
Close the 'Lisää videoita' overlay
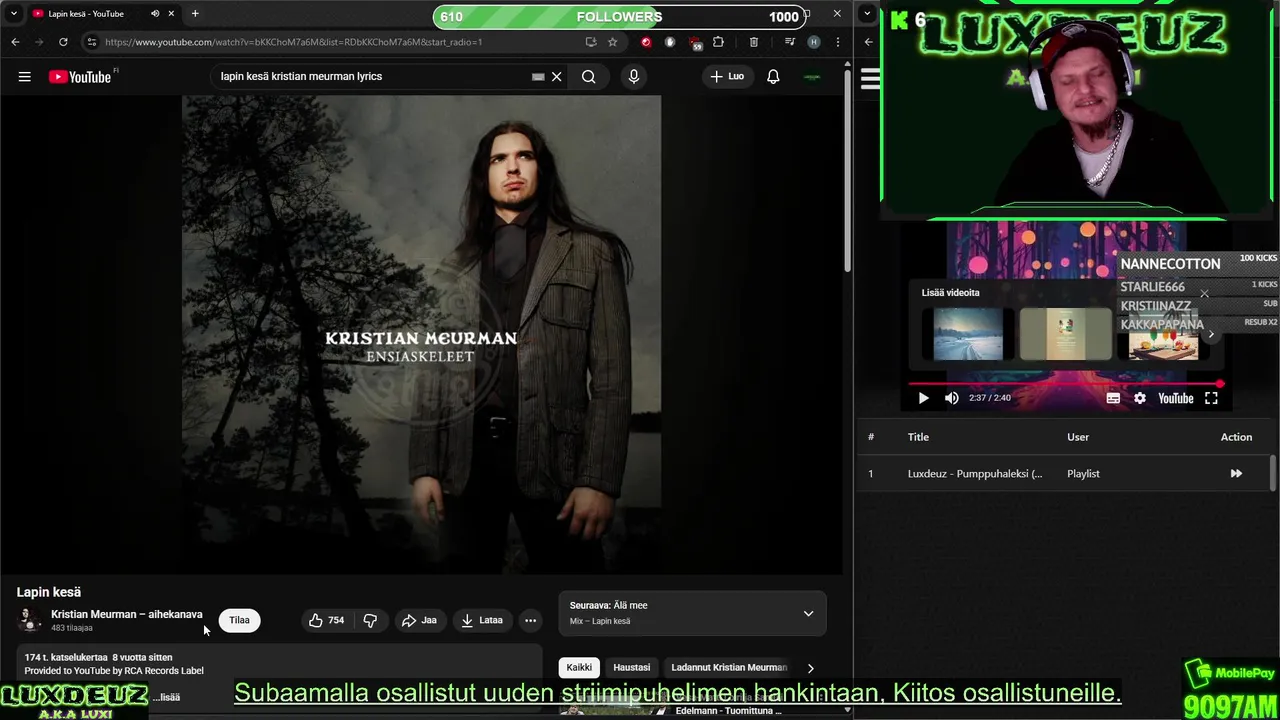pos(1204,293)
